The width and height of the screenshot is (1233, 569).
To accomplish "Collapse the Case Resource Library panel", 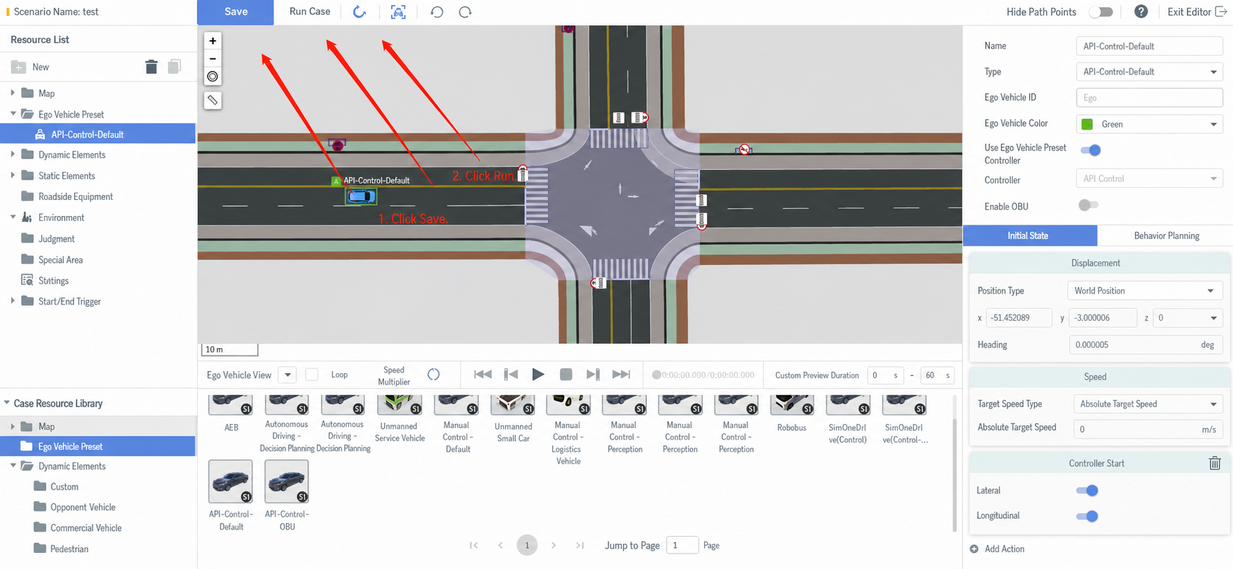I will [5, 403].
